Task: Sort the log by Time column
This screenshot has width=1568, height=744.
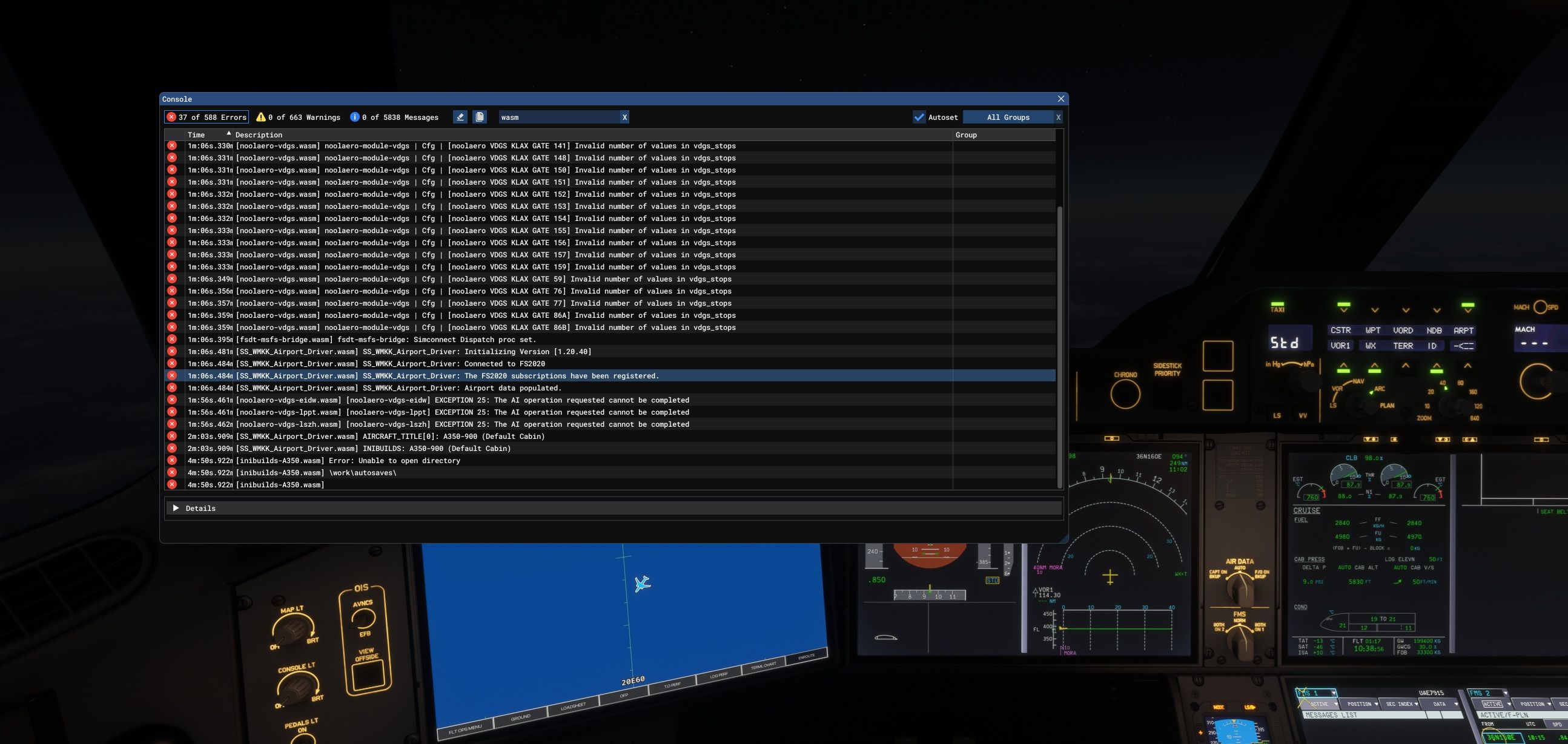Action: pyautogui.click(x=196, y=134)
